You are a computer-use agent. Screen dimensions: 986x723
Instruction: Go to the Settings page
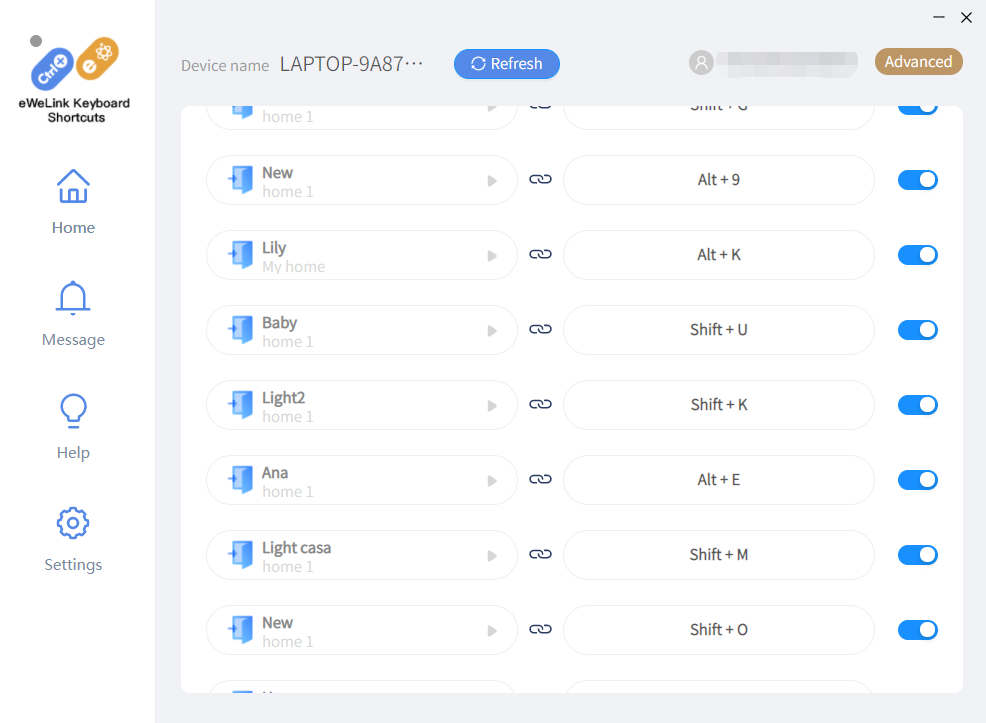[x=73, y=539]
